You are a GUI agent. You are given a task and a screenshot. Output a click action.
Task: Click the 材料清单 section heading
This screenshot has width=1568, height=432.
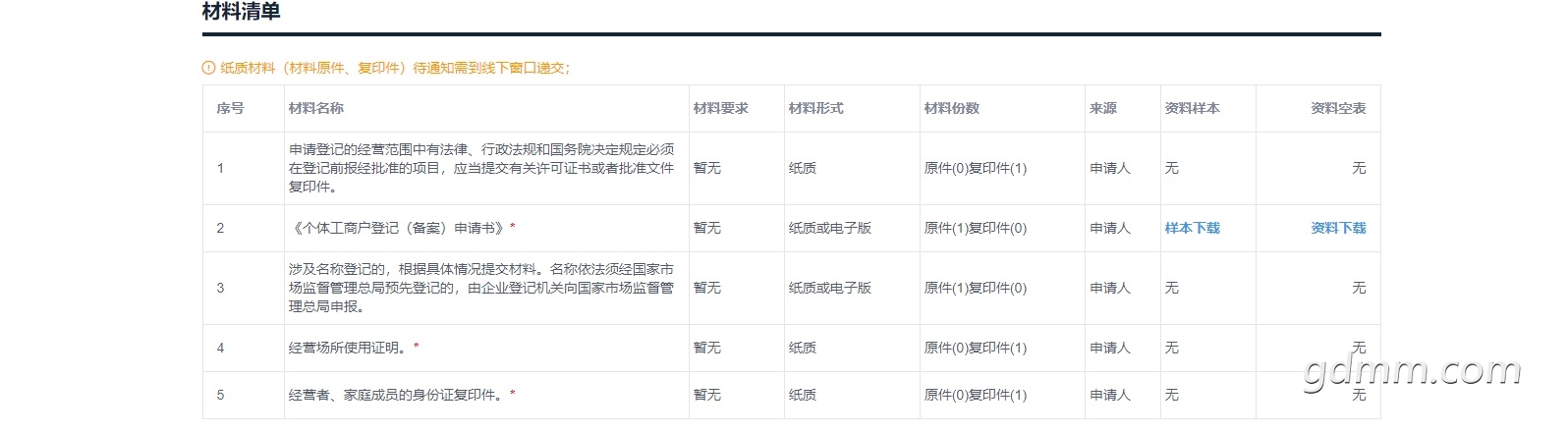(242, 12)
